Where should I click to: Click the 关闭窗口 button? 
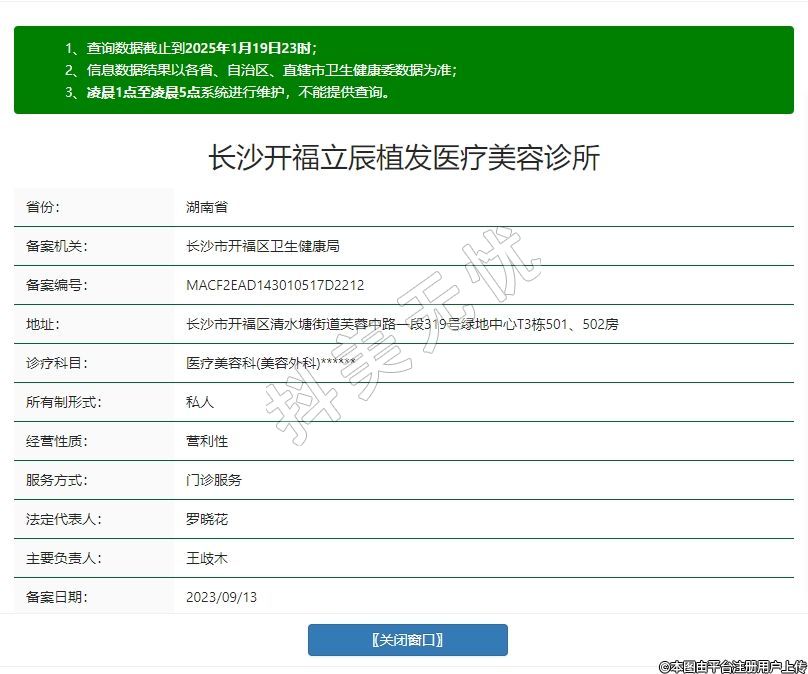click(407, 640)
